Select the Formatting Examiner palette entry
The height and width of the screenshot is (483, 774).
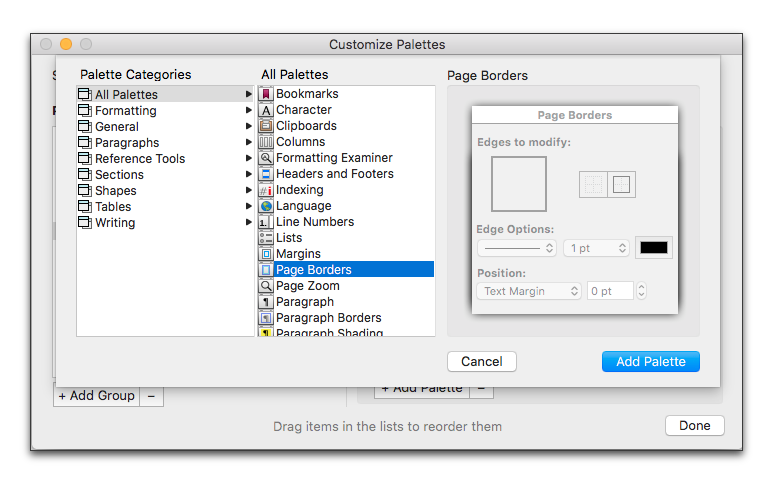click(346, 158)
